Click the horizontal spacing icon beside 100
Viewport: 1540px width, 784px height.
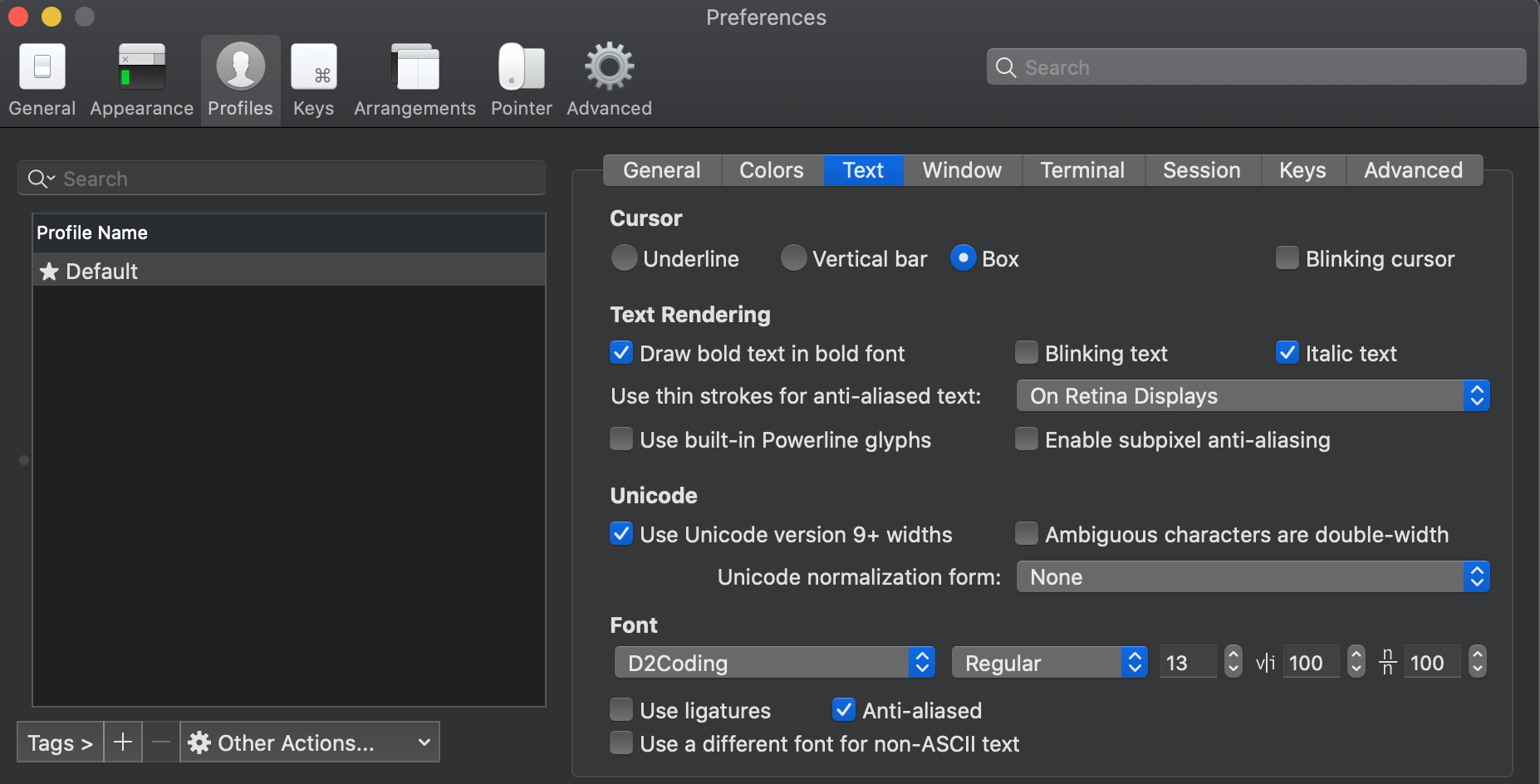[1265, 663]
